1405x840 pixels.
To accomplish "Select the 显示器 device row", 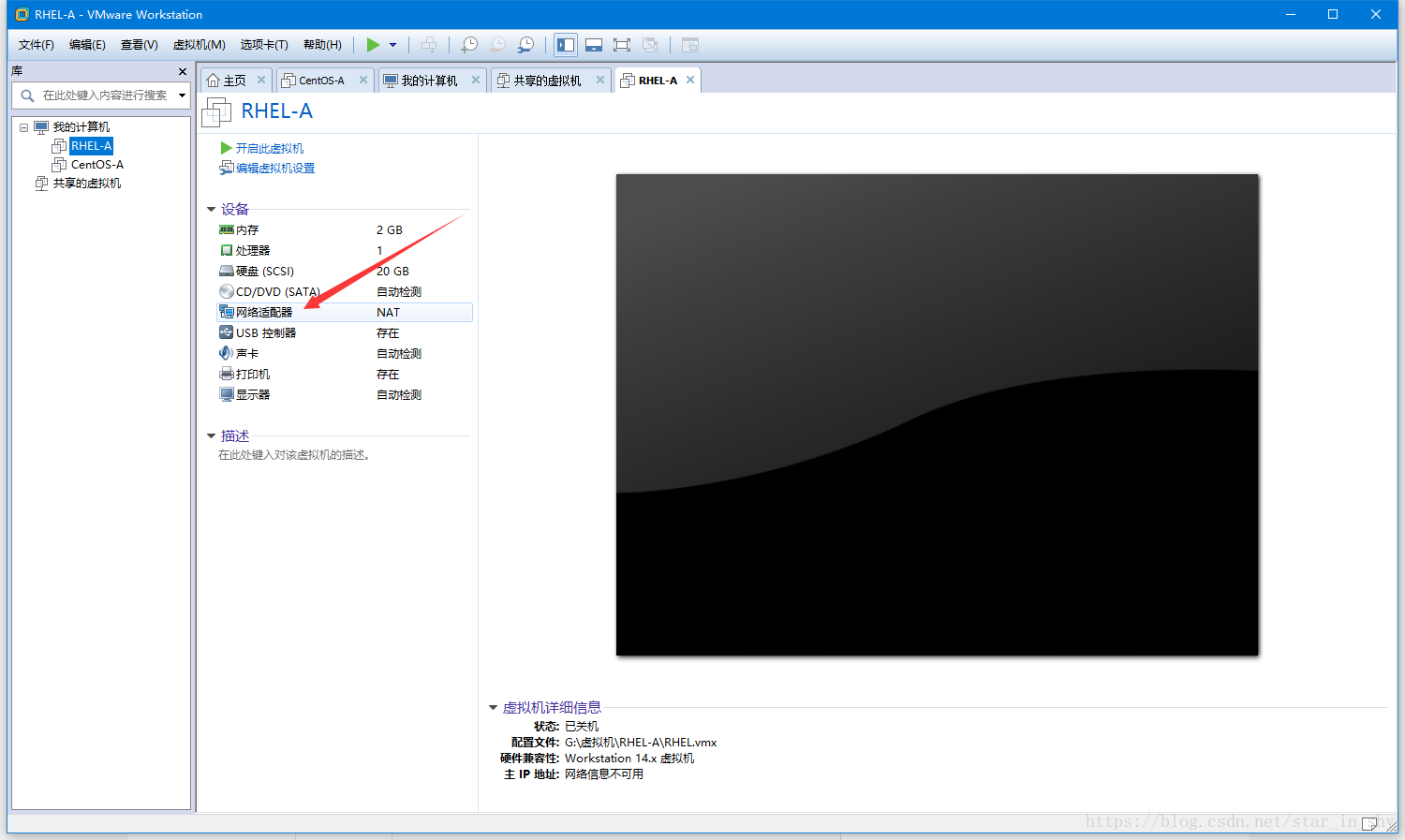I will [x=345, y=395].
